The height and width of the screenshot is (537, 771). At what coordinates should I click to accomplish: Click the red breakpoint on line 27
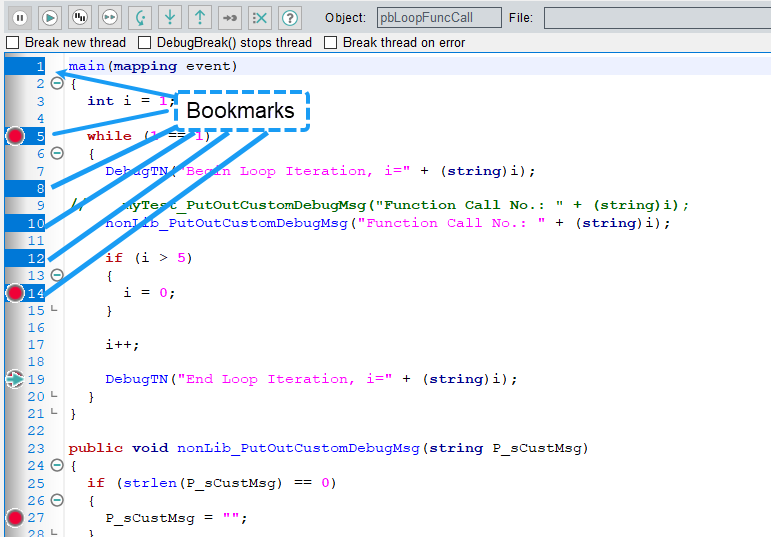(x=15, y=518)
